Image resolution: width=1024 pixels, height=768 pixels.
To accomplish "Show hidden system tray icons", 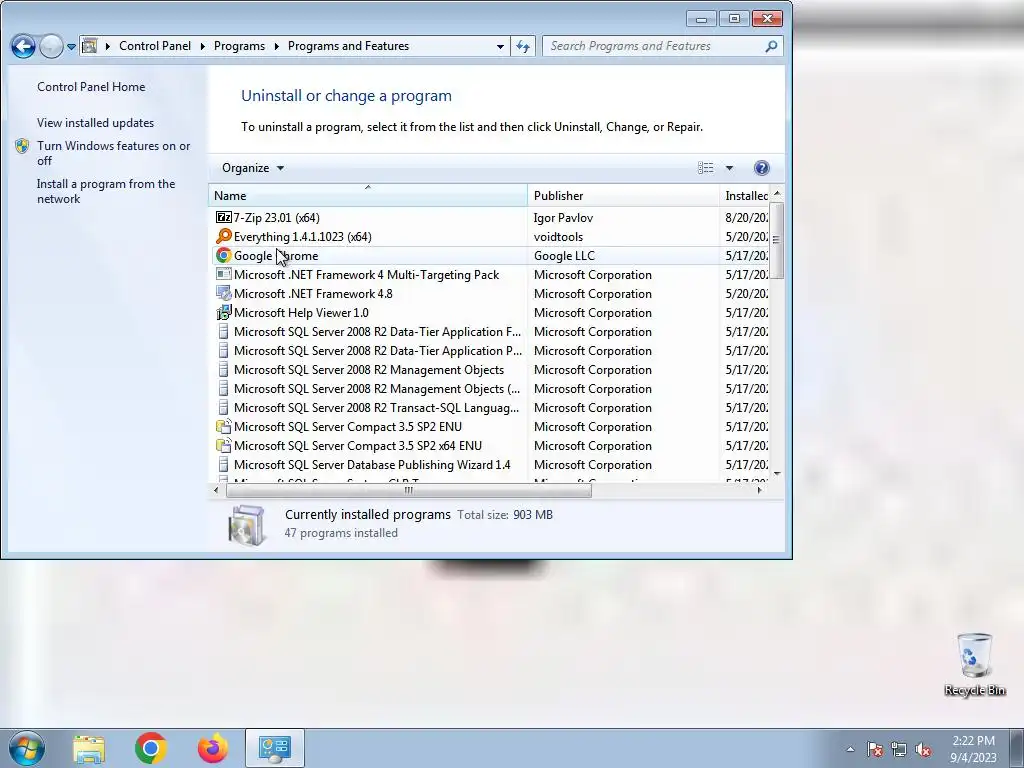I will (850, 749).
